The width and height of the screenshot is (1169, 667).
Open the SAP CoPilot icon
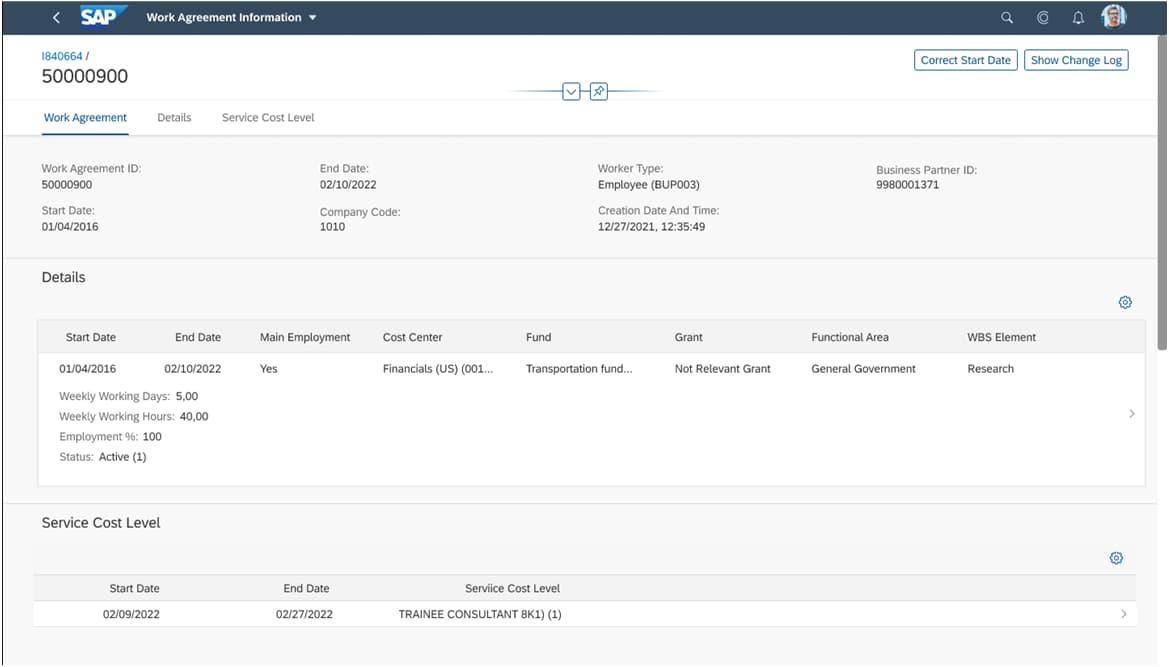pos(1042,17)
